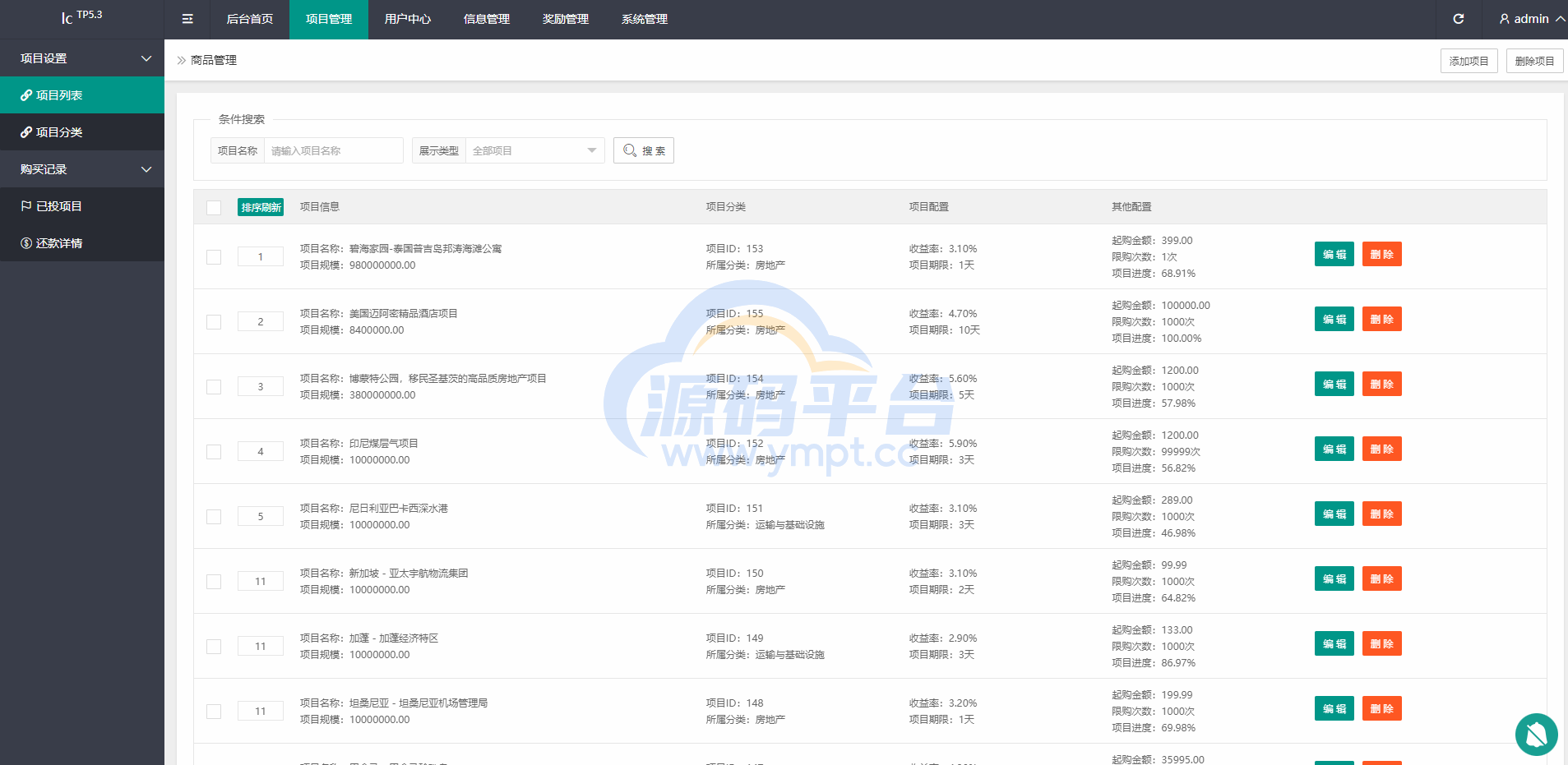Delete project ID 153 with 删除 button
1568x765 pixels.
pyautogui.click(x=1381, y=254)
